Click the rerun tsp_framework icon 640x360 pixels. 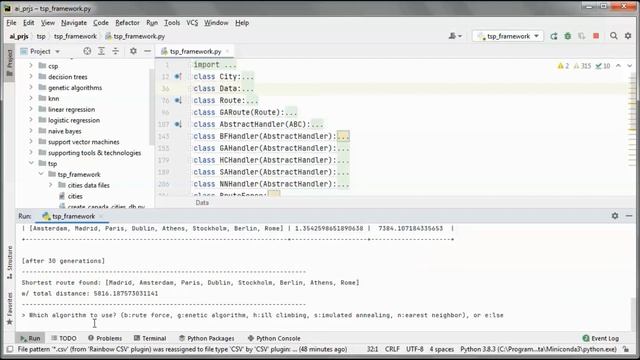[554, 36]
